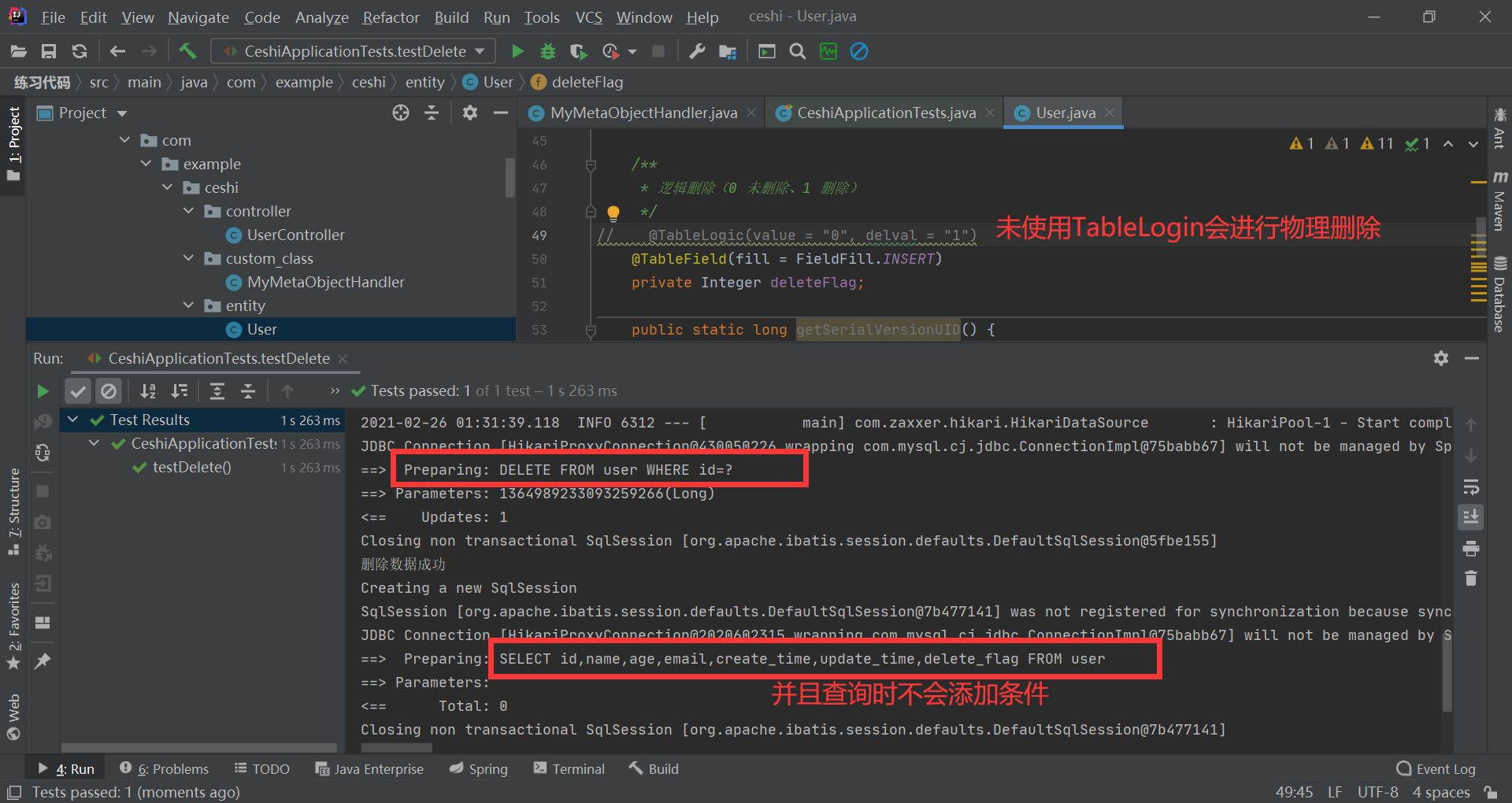
Task: Collapse the example package
Action: pyautogui.click(x=146, y=164)
